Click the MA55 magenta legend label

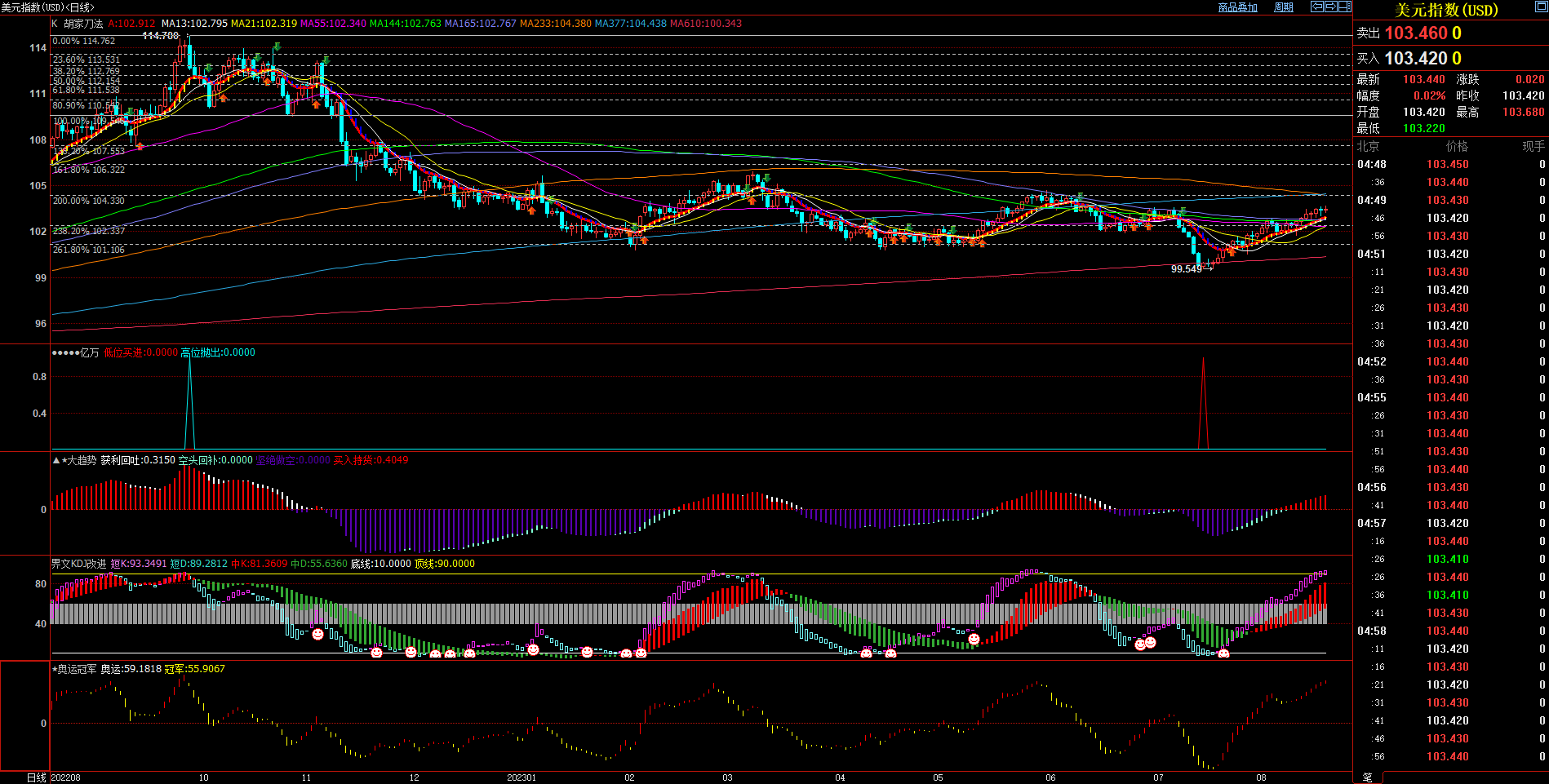coord(333,24)
